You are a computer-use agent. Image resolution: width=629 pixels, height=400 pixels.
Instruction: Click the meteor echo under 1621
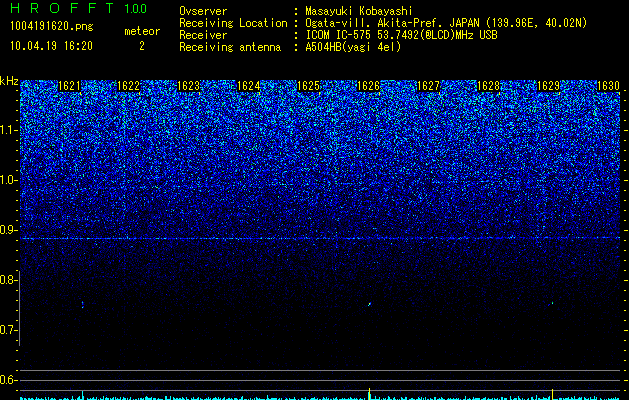click(83, 305)
